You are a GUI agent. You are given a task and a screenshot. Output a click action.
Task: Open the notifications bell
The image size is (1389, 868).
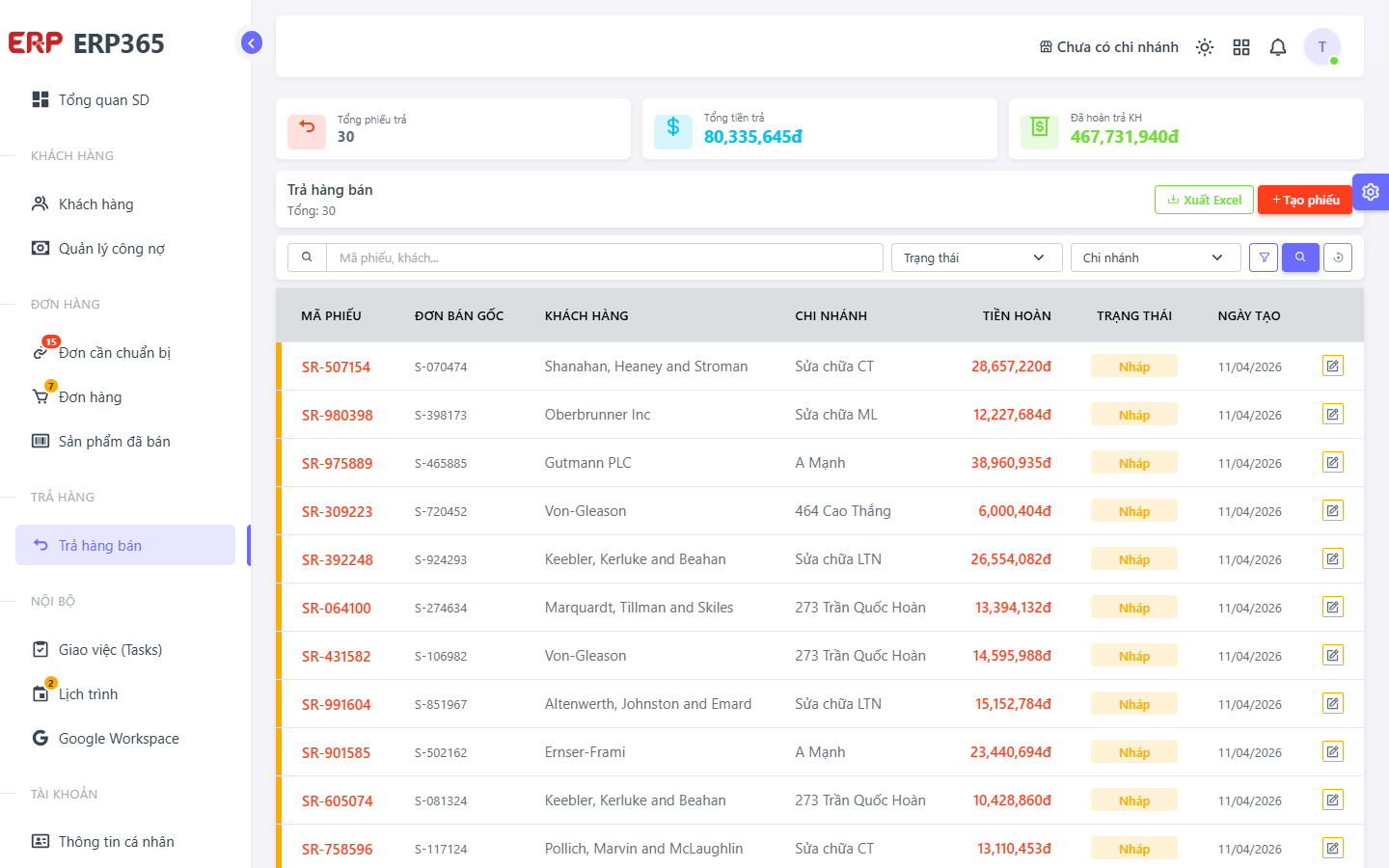click(1278, 47)
